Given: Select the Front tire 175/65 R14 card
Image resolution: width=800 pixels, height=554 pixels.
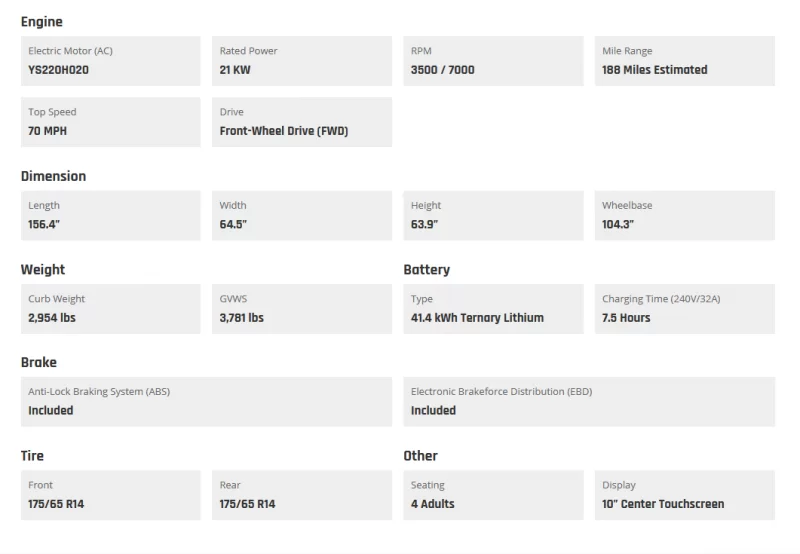Looking at the screenshot, I should (110, 495).
